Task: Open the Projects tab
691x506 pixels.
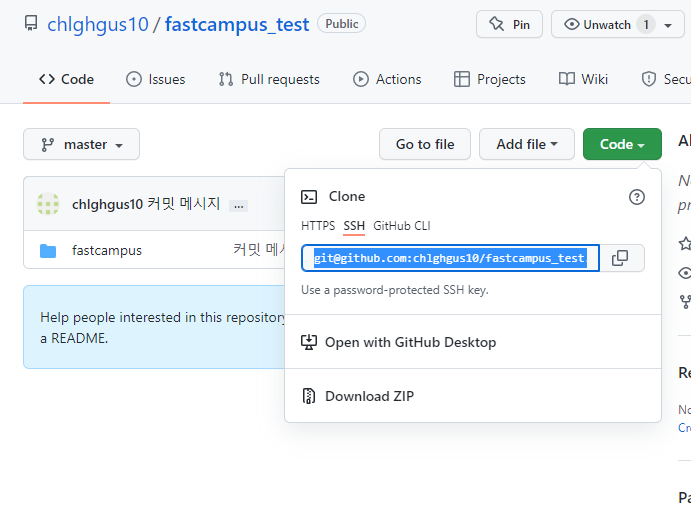Action: pyautogui.click(x=490, y=79)
